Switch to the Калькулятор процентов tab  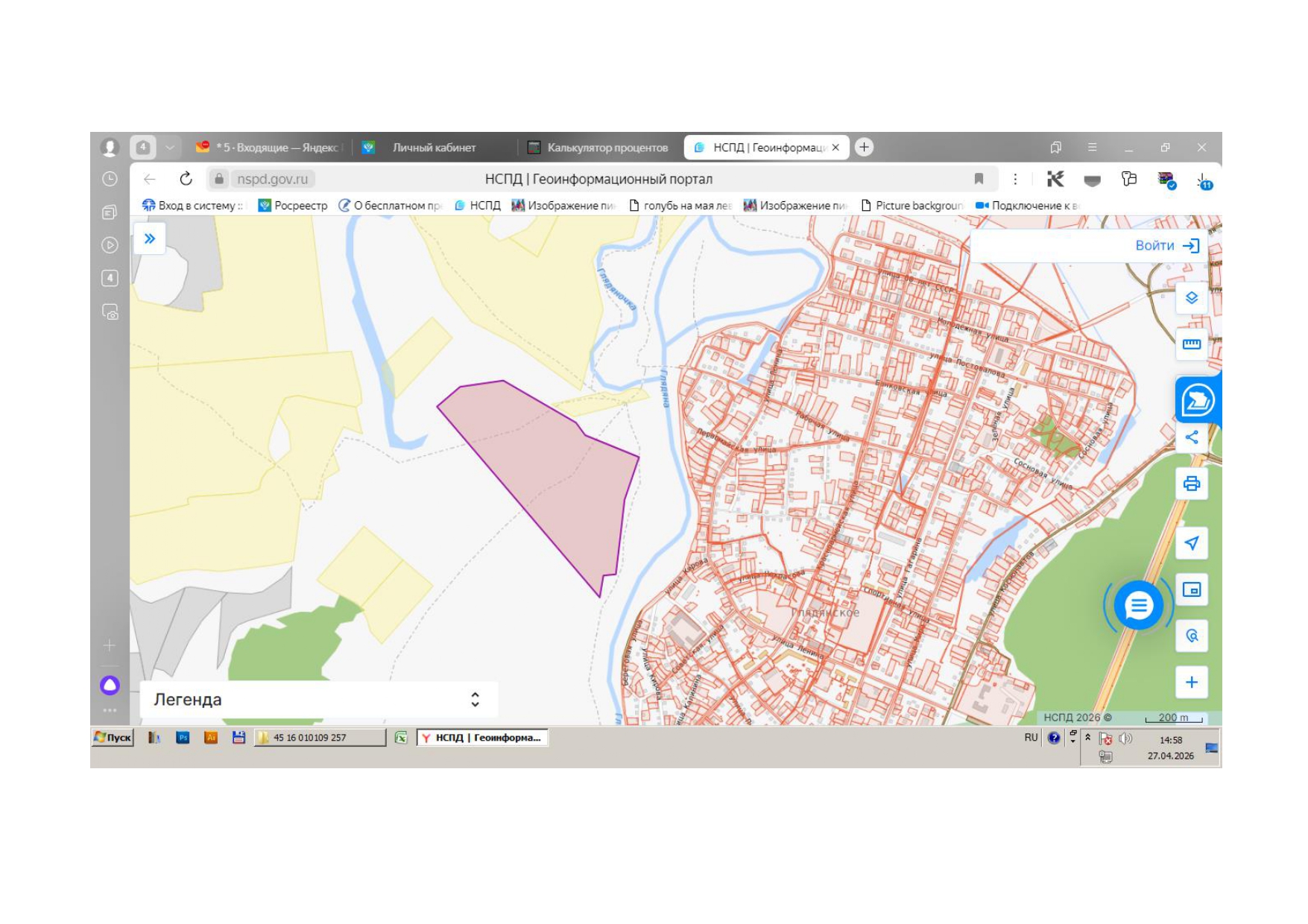pyautogui.click(x=598, y=148)
